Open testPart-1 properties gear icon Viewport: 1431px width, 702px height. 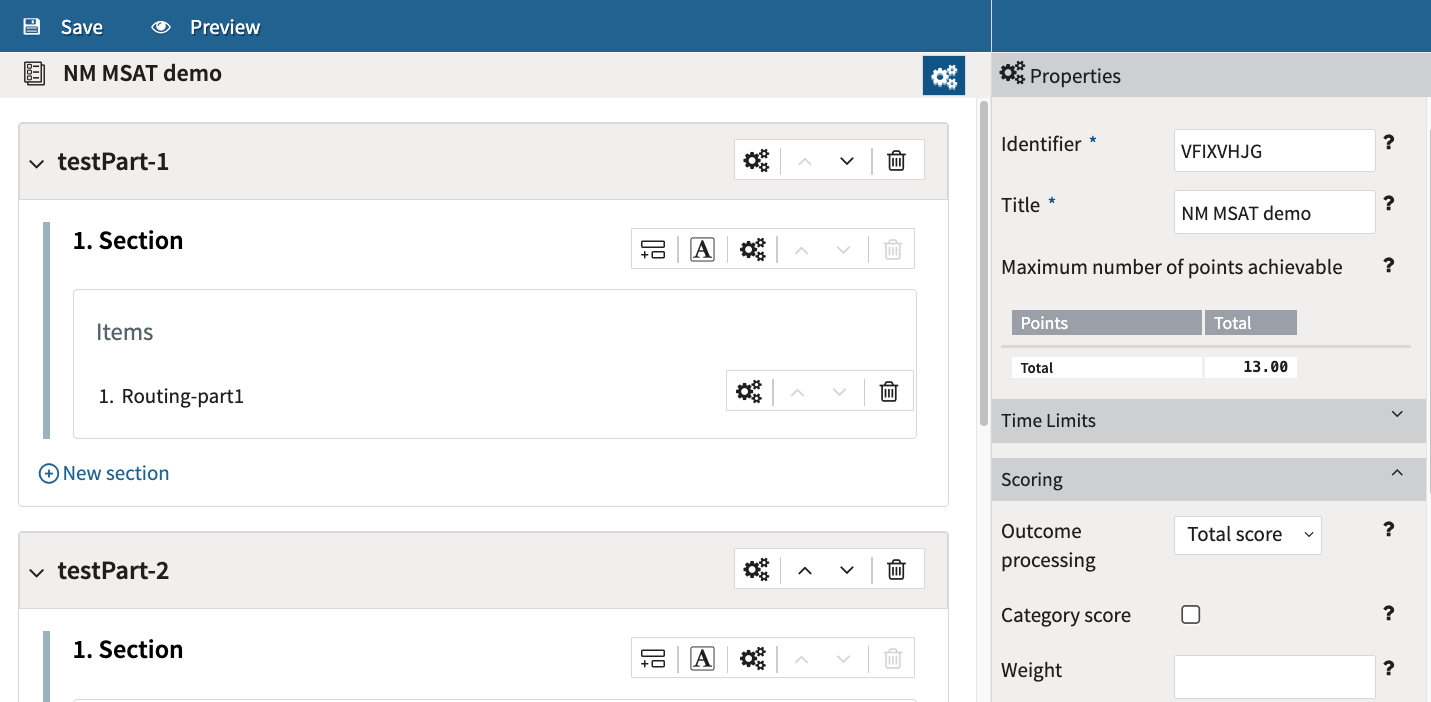coord(756,161)
